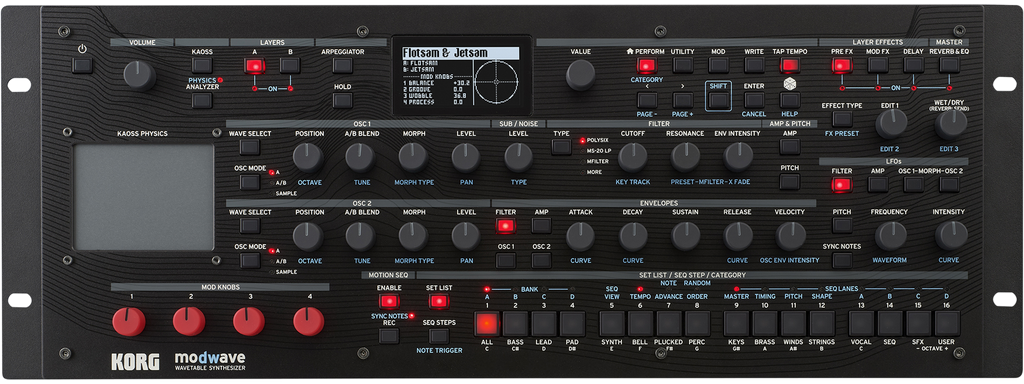Screen dimensions: 1024x384
Task: Push the power button
Action: pyautogui.click(x=82, y=65)
